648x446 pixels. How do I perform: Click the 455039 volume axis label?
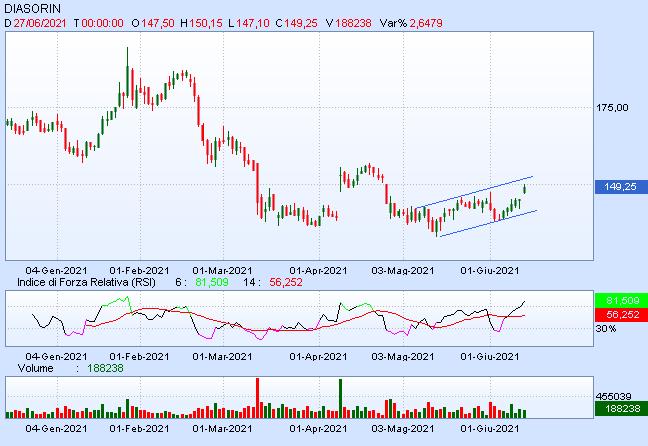pos(613,396)
